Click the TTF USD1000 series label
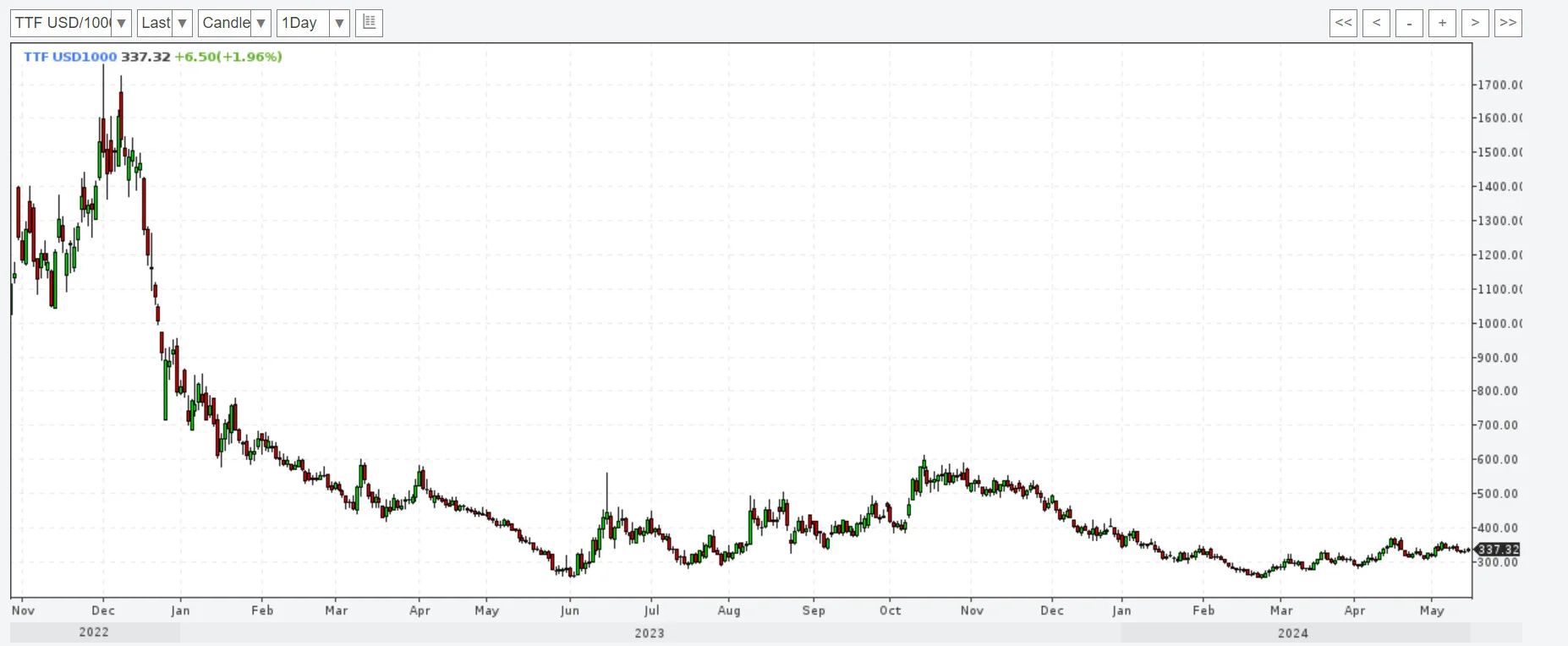1568x646 pixels. tap(70, 57)
